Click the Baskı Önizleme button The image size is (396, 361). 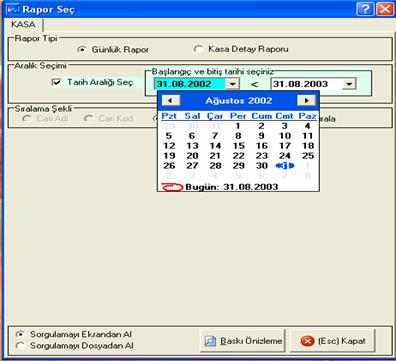pos(243,341)
